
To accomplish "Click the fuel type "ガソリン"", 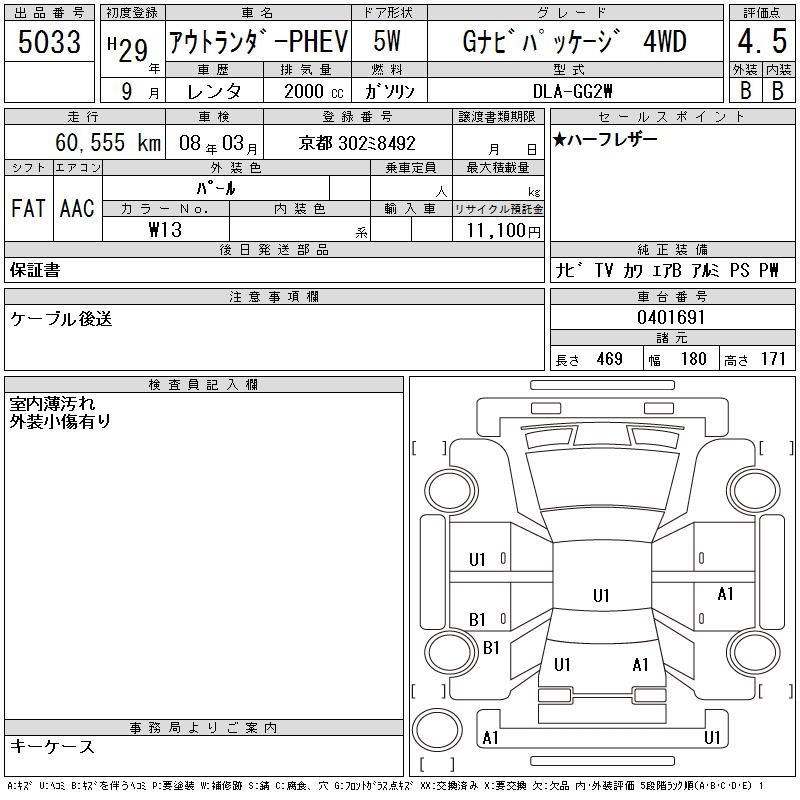I will pos(389,91).
